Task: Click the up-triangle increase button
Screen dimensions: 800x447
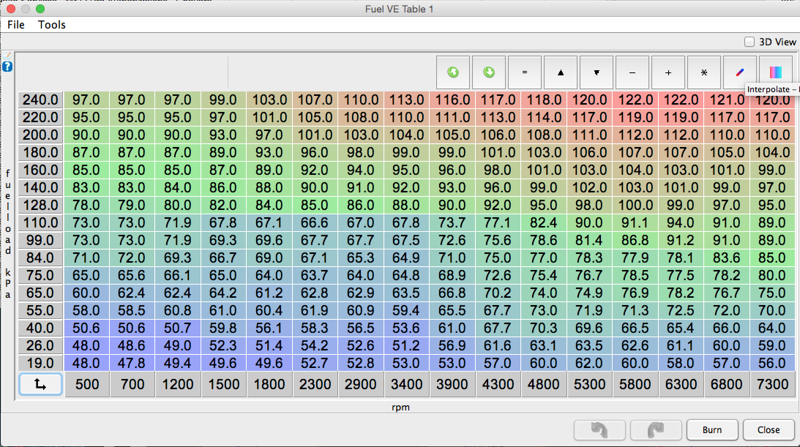Action: click(x=561, y=73)
